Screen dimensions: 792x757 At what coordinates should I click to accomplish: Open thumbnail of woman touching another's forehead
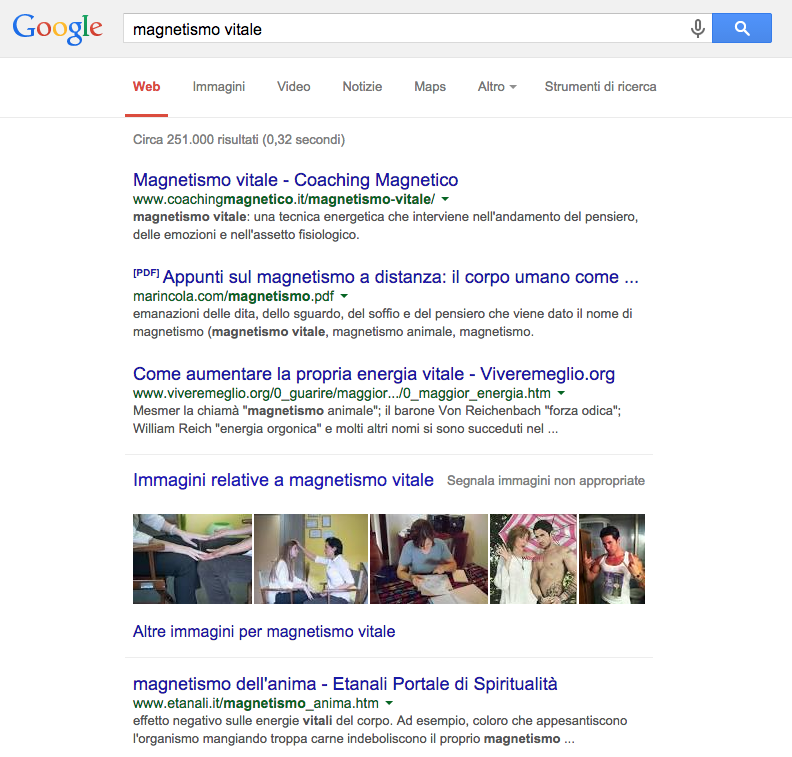[x=311, y=559]
